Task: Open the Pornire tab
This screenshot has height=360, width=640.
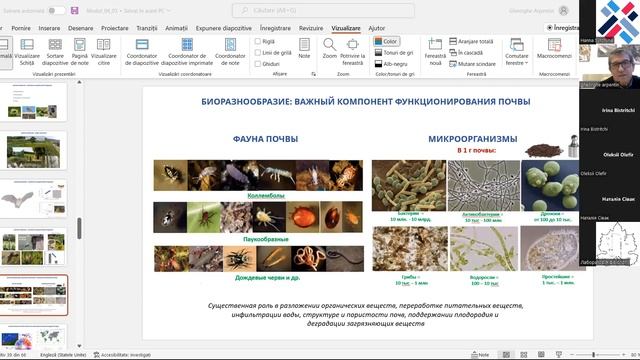Action: pos(21,28)
